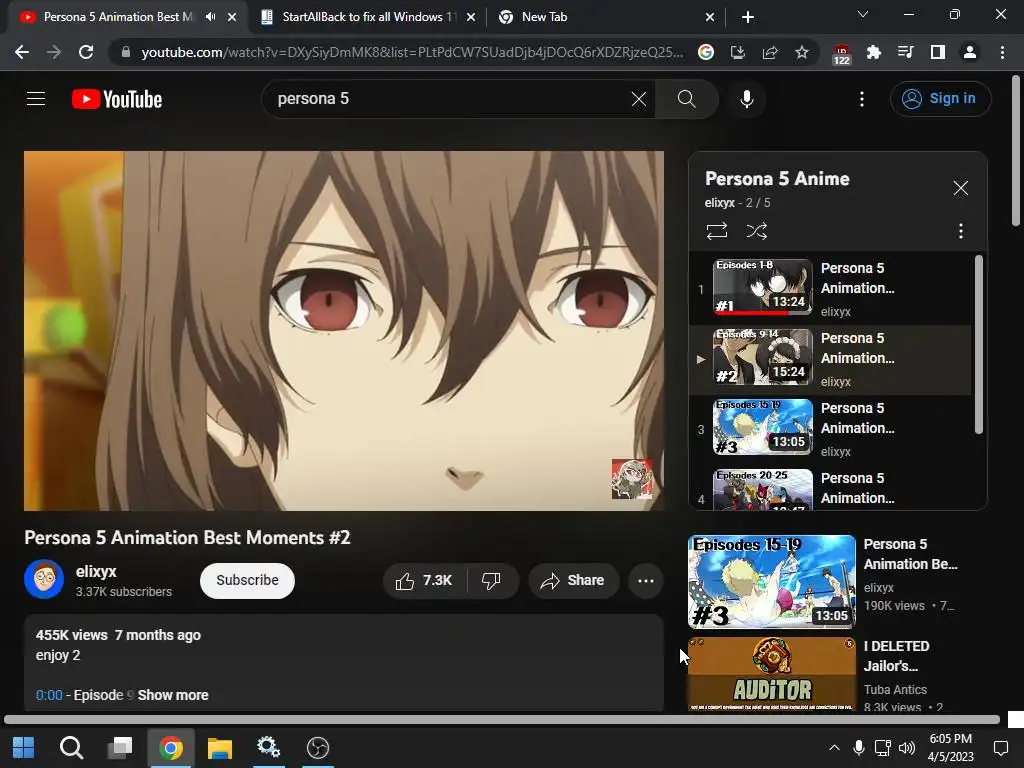Click the channel watermark in video
1024x768 pixels.
[x=632, y=479]
